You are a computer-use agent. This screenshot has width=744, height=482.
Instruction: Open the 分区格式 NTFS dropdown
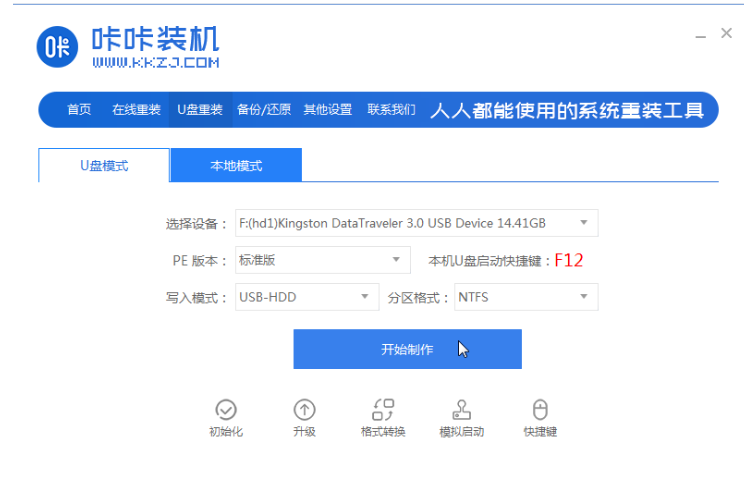(583, 297)
